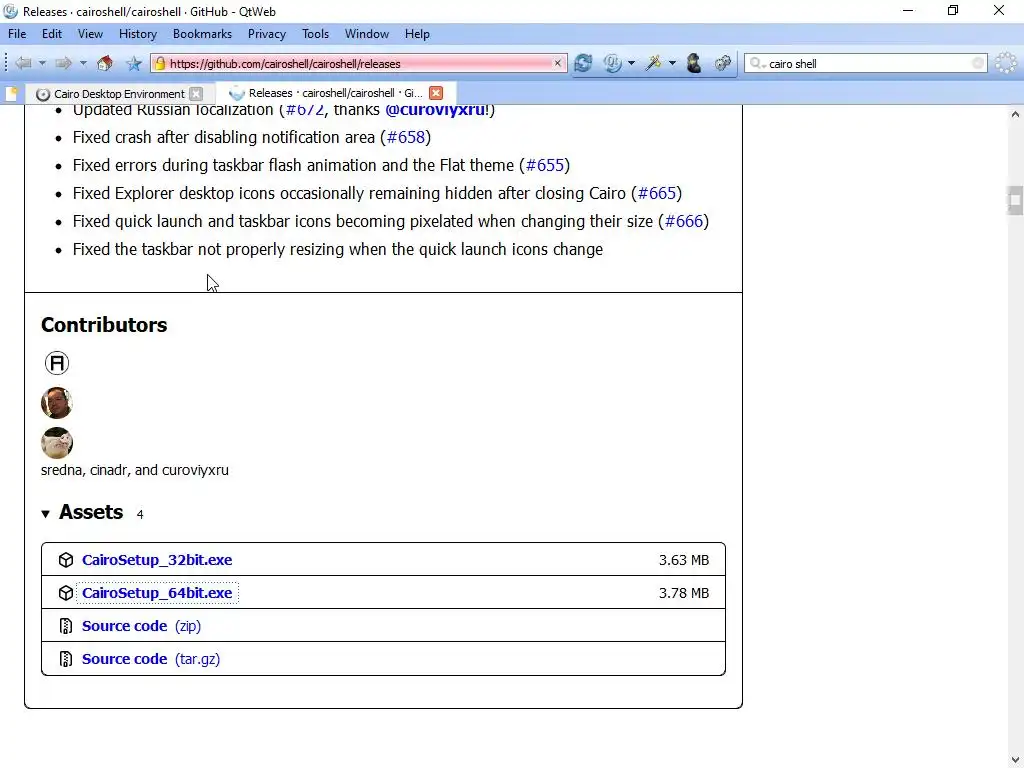This screenshot has height=768, width=1024.
Task: Click the curoviyxru cat avatar
Action: (57, 443)
